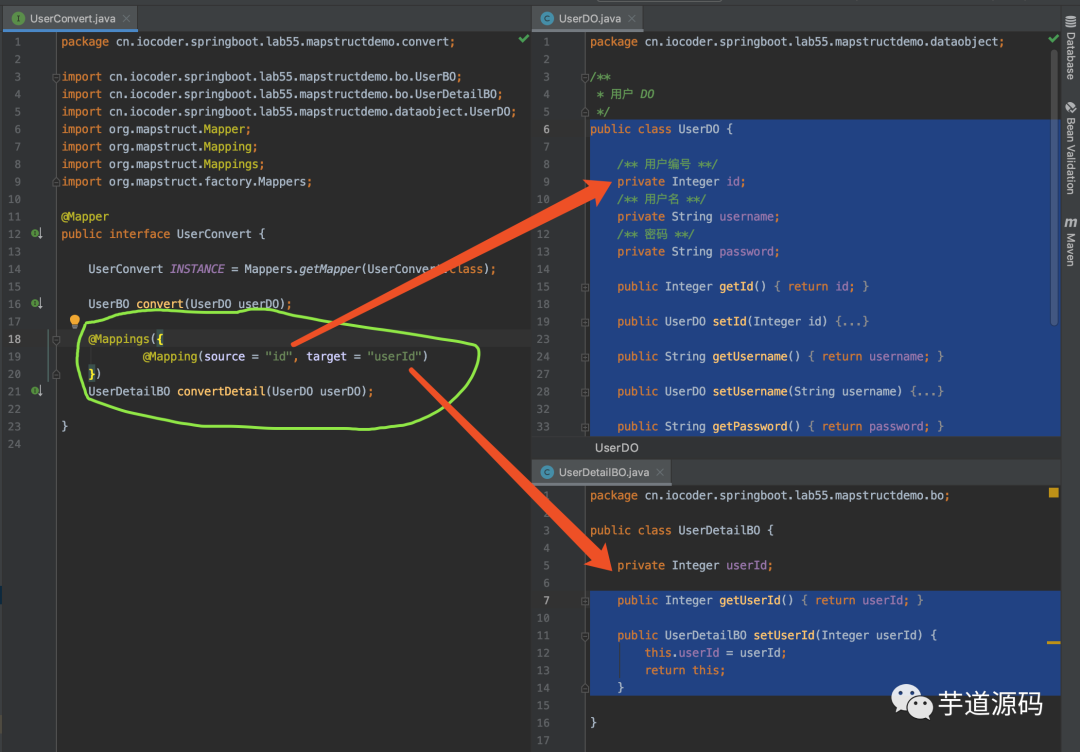
Task: Close the UserDetailBO.java tab
Action: point(660,472)
